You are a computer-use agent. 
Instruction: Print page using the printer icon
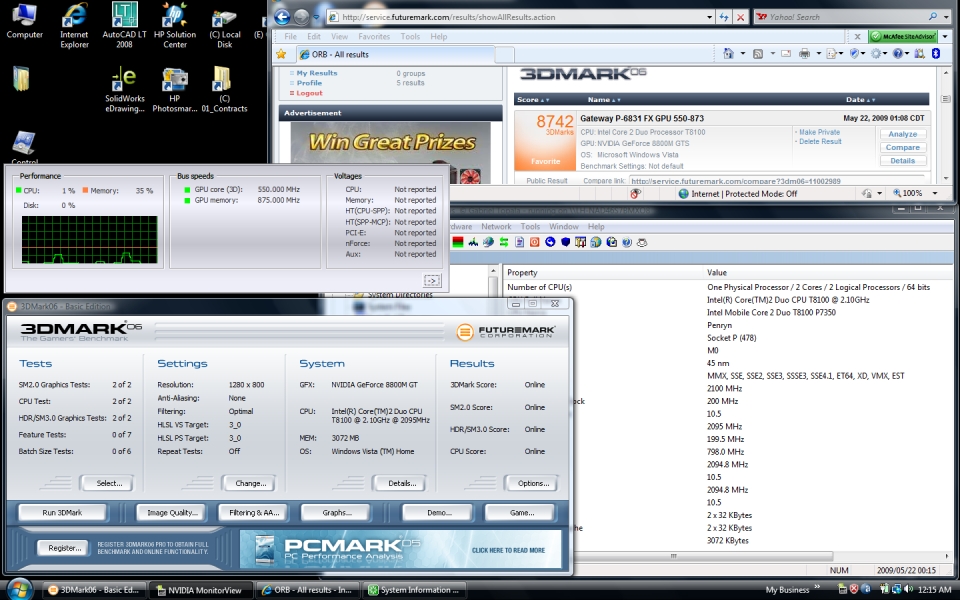[x=804, y=54]
